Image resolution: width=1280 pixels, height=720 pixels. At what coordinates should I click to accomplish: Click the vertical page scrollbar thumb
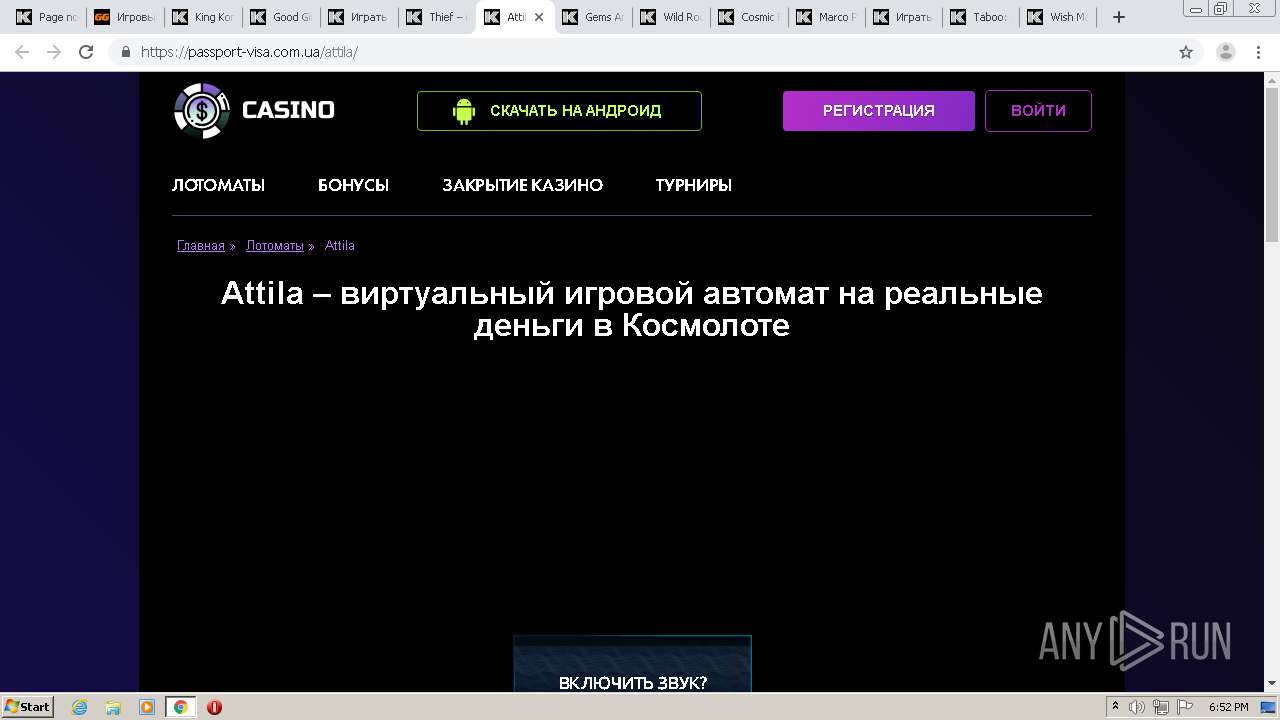coord(1272,165)
